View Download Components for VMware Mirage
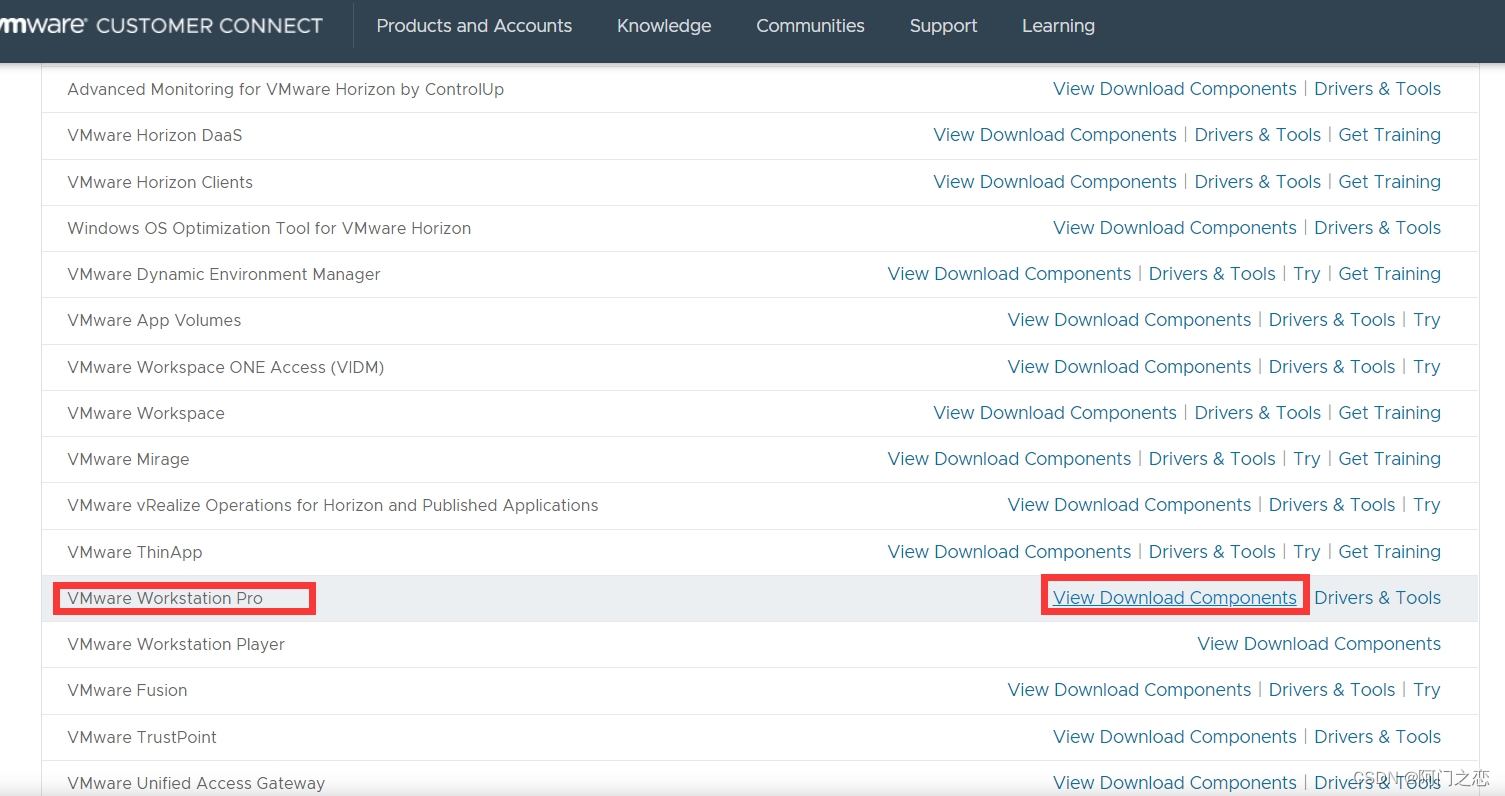1505x796 pixels. (x=1009, y=459)
